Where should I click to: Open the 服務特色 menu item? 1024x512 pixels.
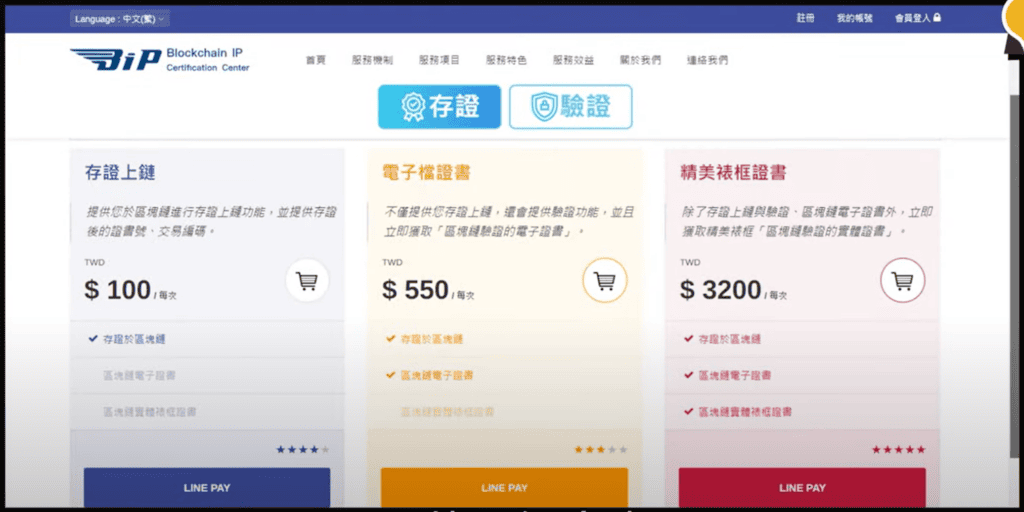(506, 60)
